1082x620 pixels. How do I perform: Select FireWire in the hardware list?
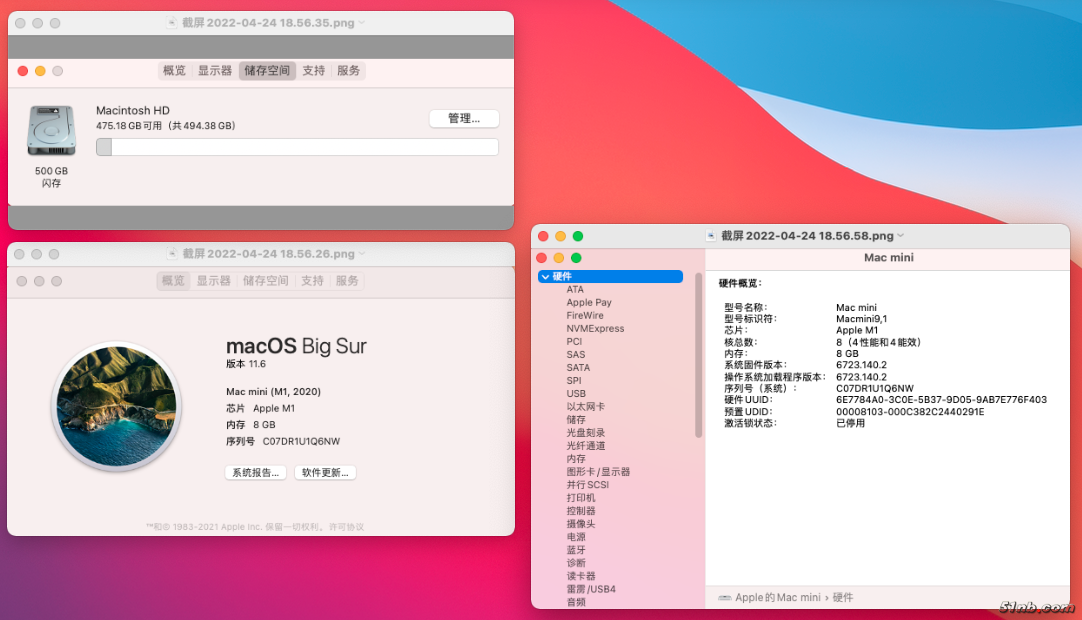coord(584,316)
